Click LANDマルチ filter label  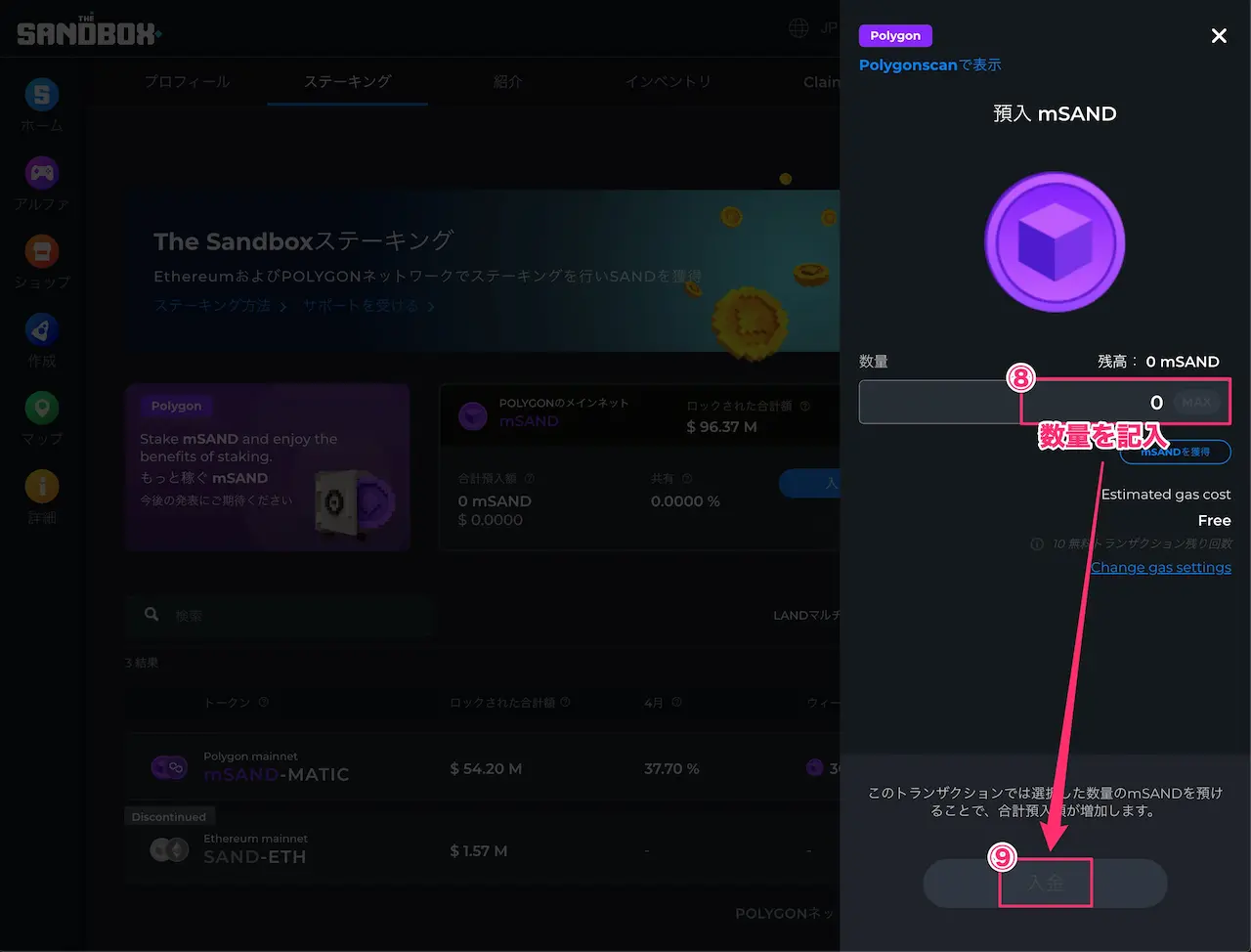tap(806, 615)
